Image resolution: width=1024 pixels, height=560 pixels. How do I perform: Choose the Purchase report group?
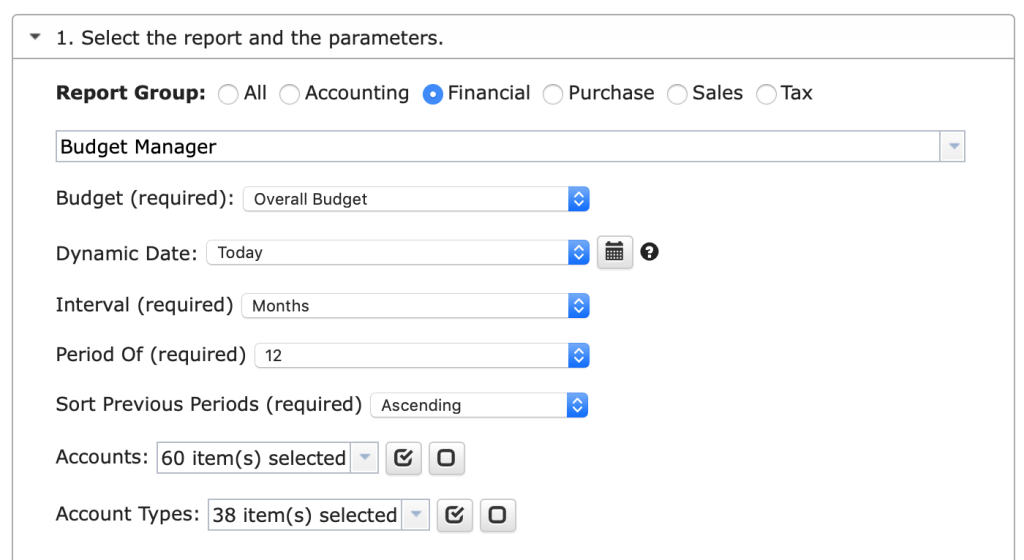coord(552,94)
